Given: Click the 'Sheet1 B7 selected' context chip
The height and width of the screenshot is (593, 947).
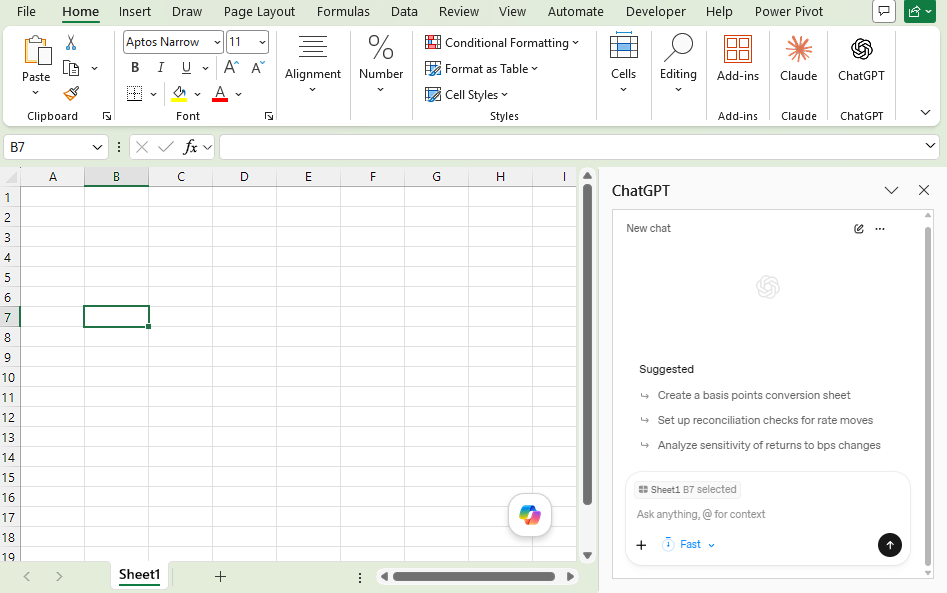Looking at the screenshot, I should (687, 490).
